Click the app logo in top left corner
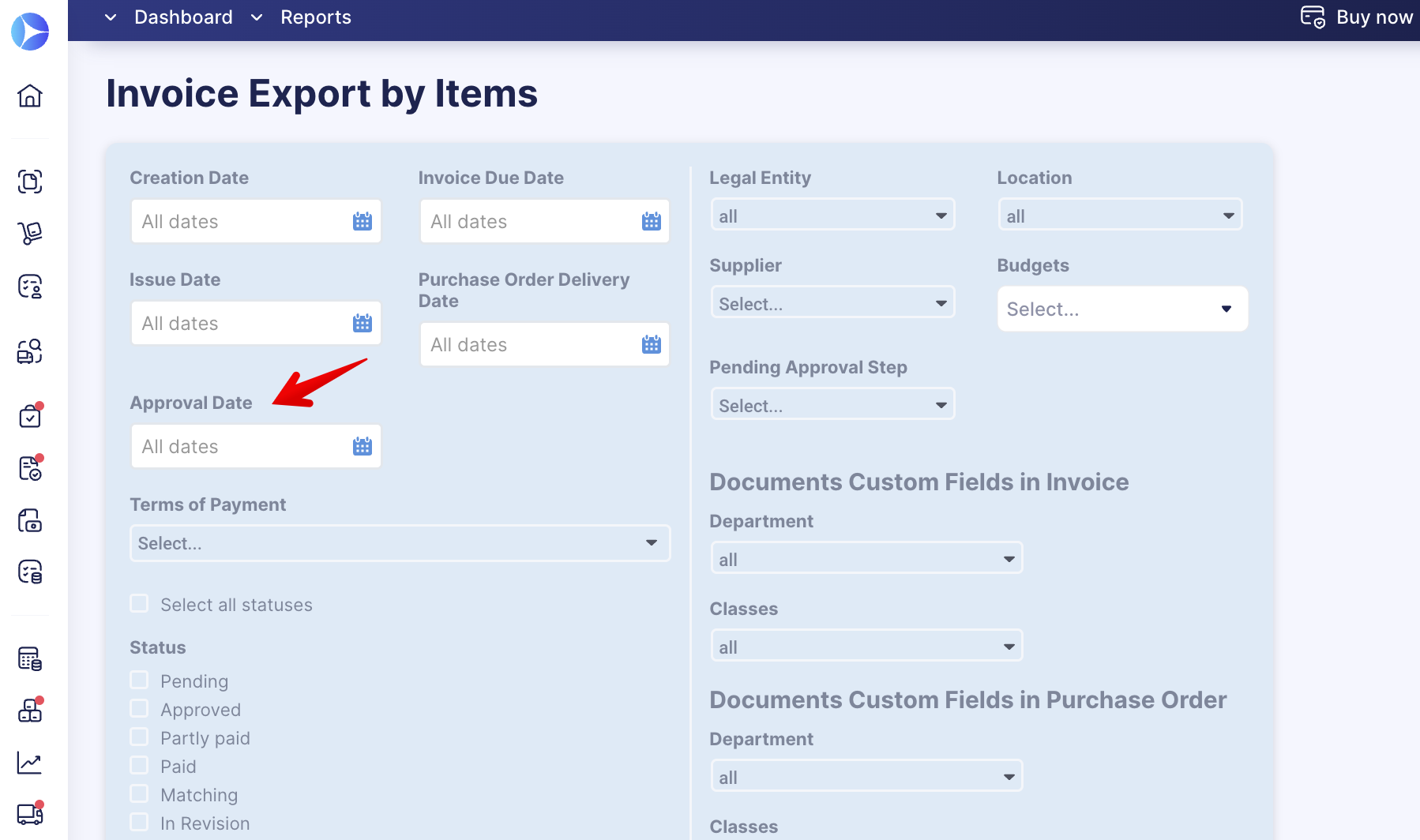 click(30, 32)
